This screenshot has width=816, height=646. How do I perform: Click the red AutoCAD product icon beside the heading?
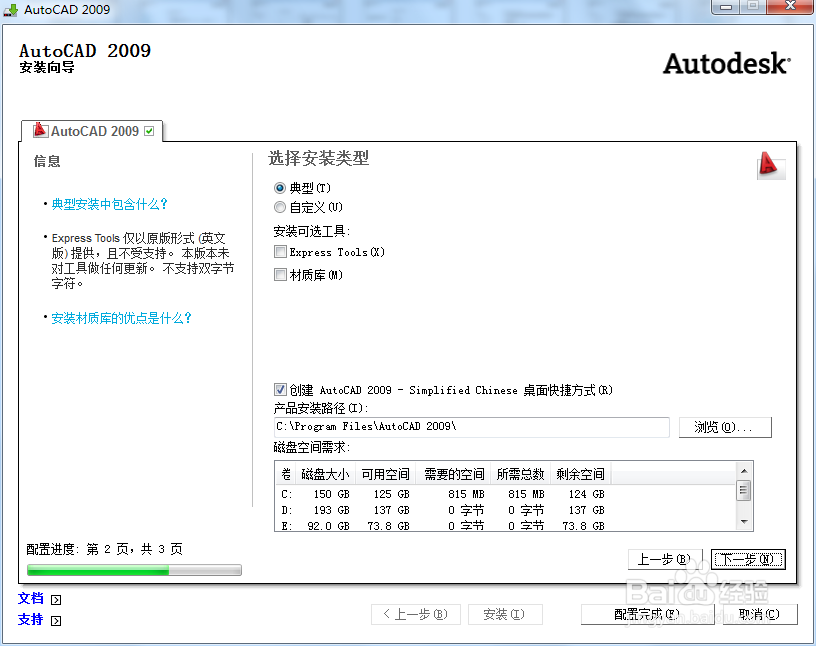pyautogui.click(x=771, y=166)
